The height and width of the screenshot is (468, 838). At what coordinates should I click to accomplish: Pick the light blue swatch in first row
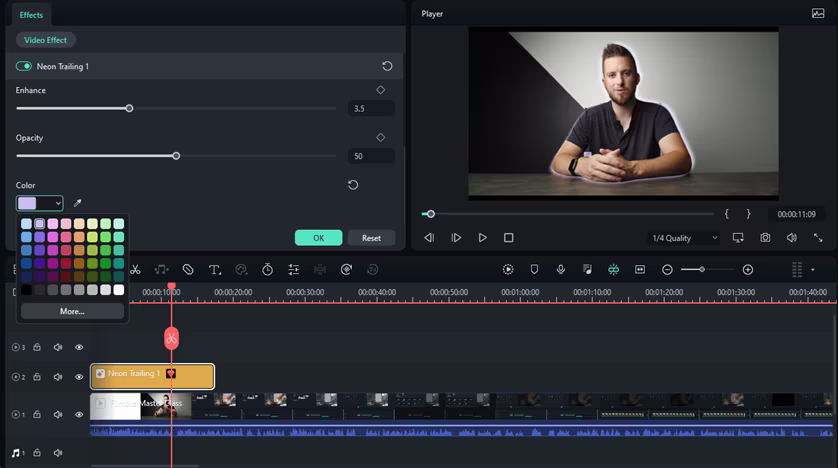pos(26,223)
